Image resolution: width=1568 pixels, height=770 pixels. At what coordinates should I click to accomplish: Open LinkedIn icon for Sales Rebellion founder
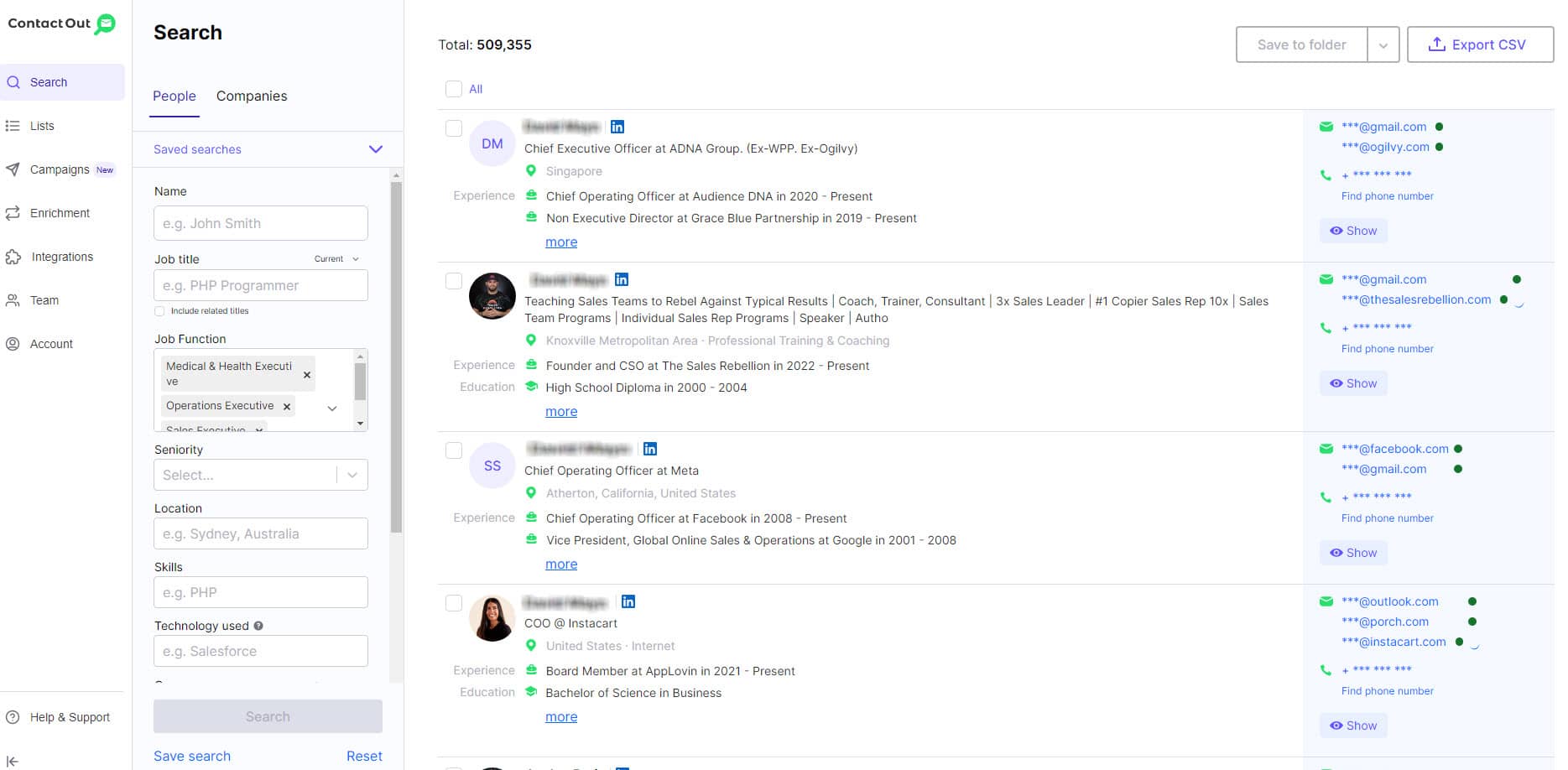[622, 279]
